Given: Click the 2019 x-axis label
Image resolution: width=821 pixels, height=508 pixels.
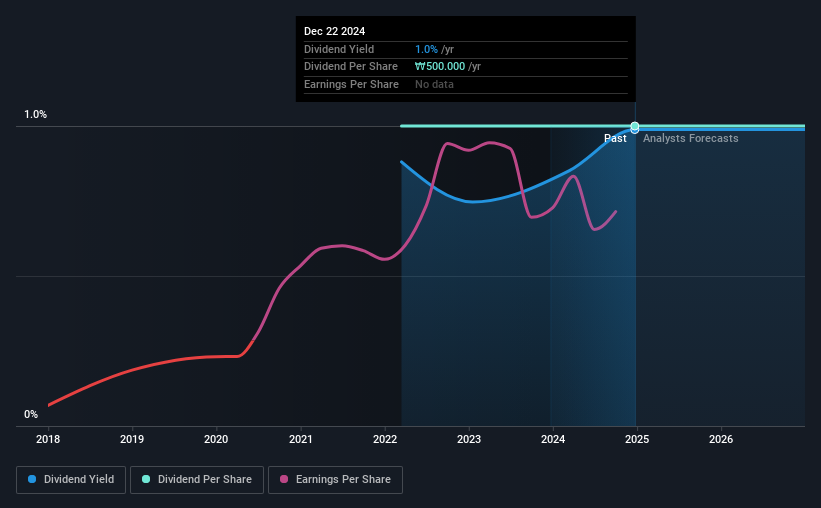Looking at the screenshot, I should click(132, 439).
